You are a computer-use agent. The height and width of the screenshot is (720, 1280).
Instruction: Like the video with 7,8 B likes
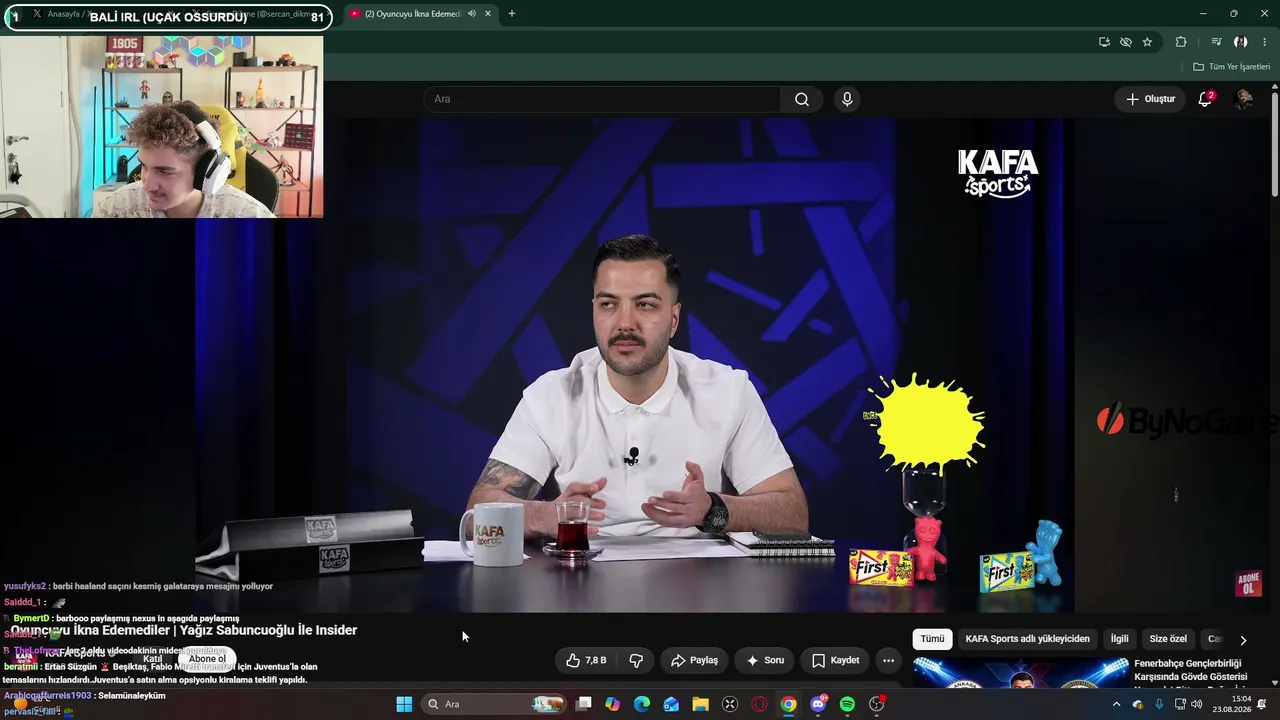586,660
